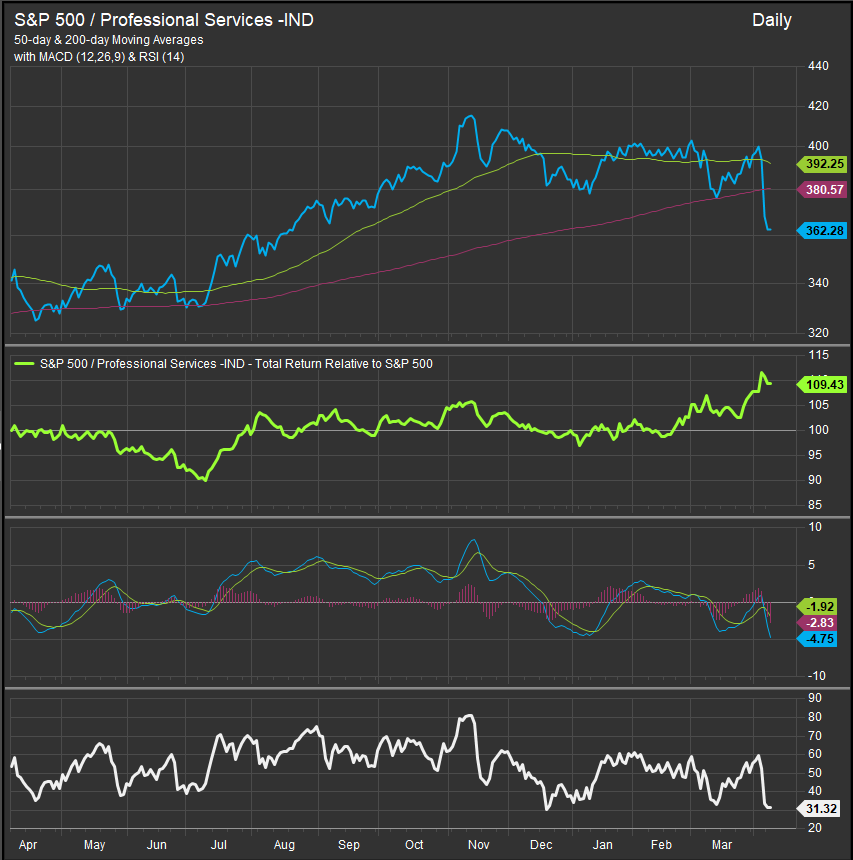Select the "50-day & 200-day Moving Averages" subtitle
This screenshot has width=853, height=860.
[109, 40]
